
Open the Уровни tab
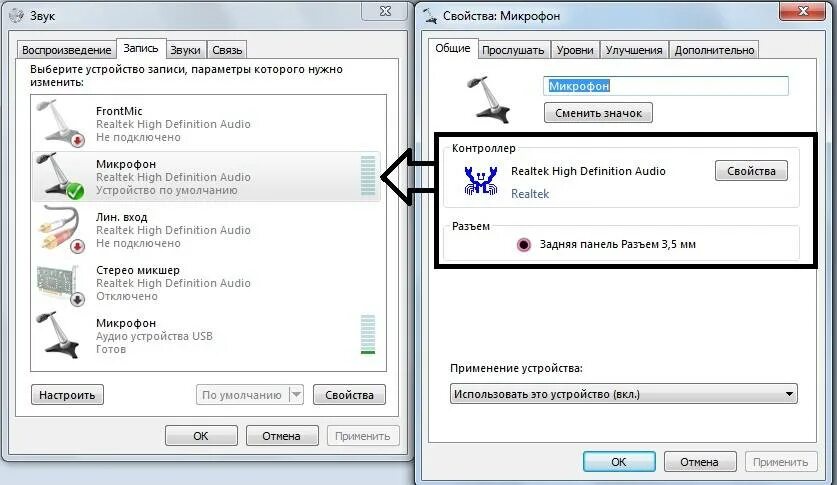575,50
